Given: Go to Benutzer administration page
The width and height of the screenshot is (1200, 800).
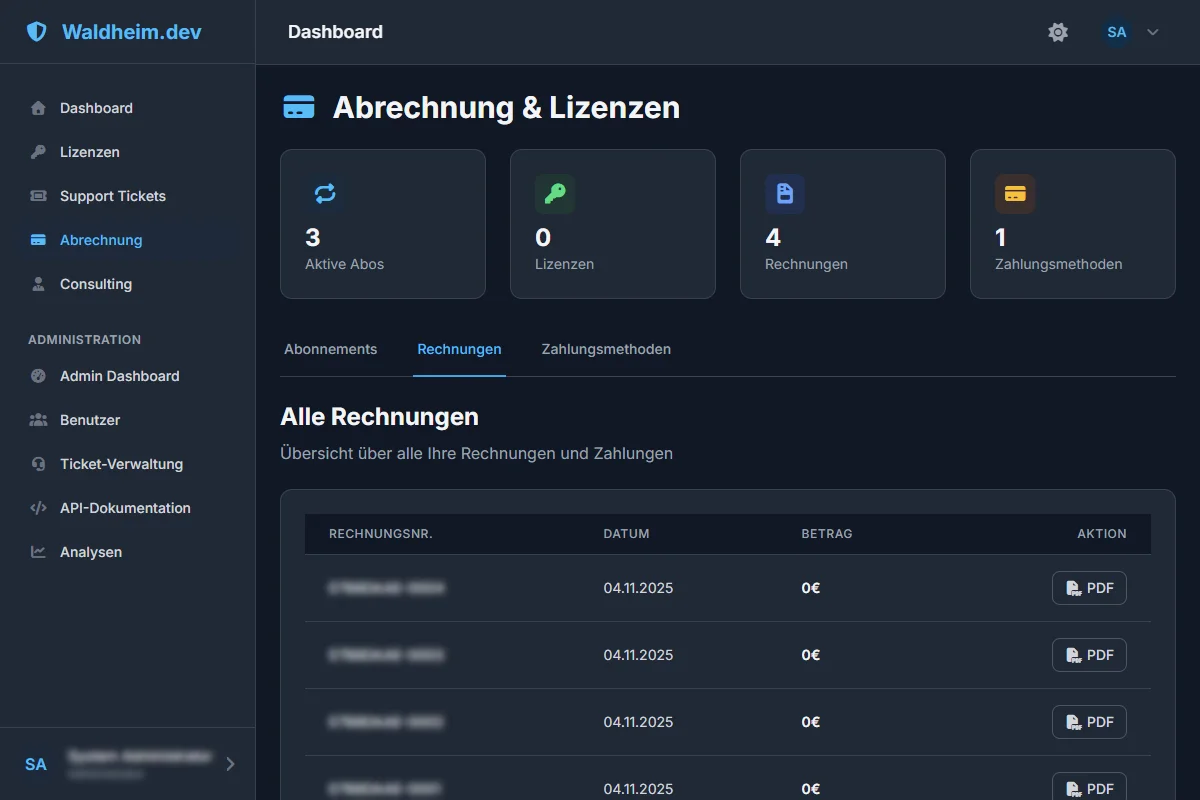Looking at the screenshot, I should [90, 420].
